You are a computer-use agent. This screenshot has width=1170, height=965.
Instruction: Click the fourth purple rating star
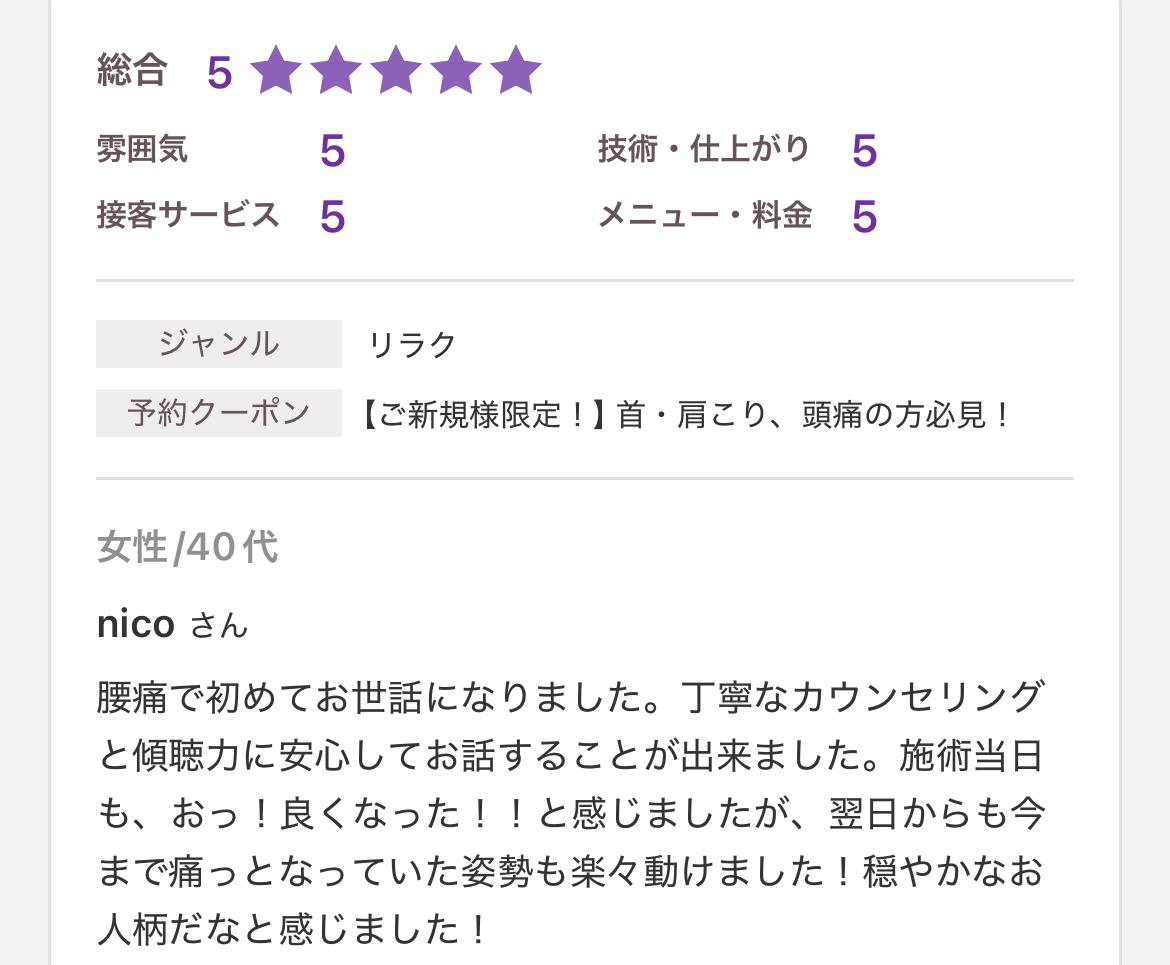(x=456, y=71)
